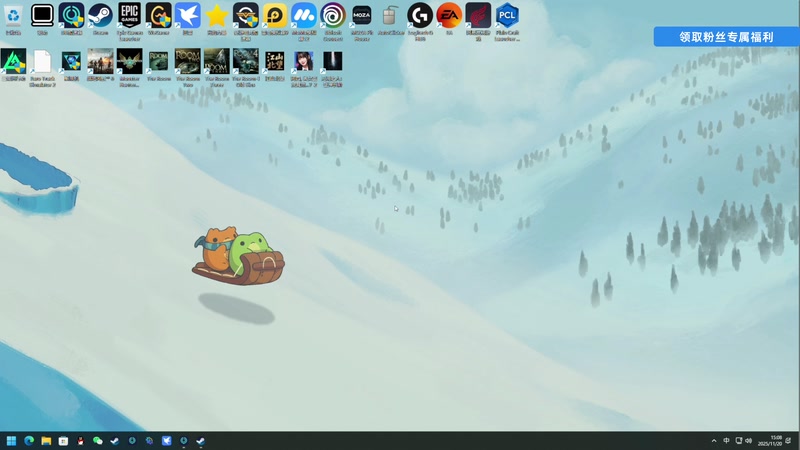The height and width of the screenshot is (450, 800).
Task: Open WeChat from the taskbar
Action: pyautogui.click(x=97, y=441)
